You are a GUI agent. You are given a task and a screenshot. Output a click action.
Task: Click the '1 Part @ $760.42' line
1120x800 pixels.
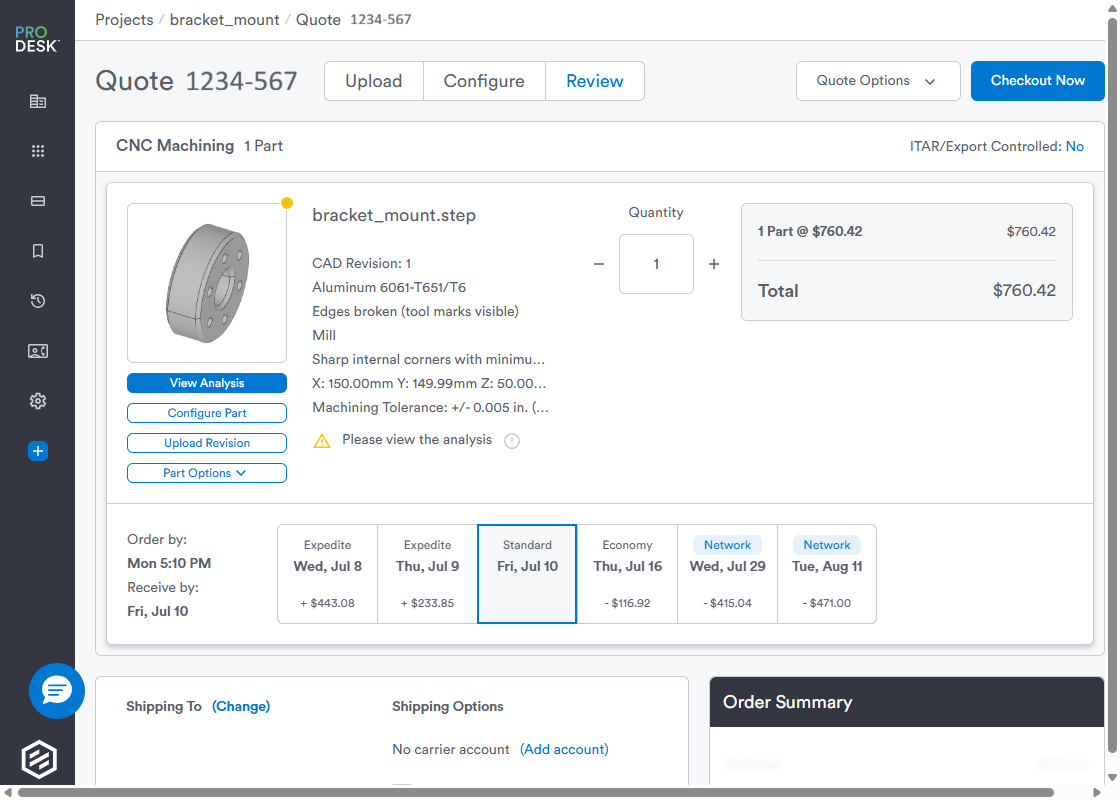click(906, 231)
